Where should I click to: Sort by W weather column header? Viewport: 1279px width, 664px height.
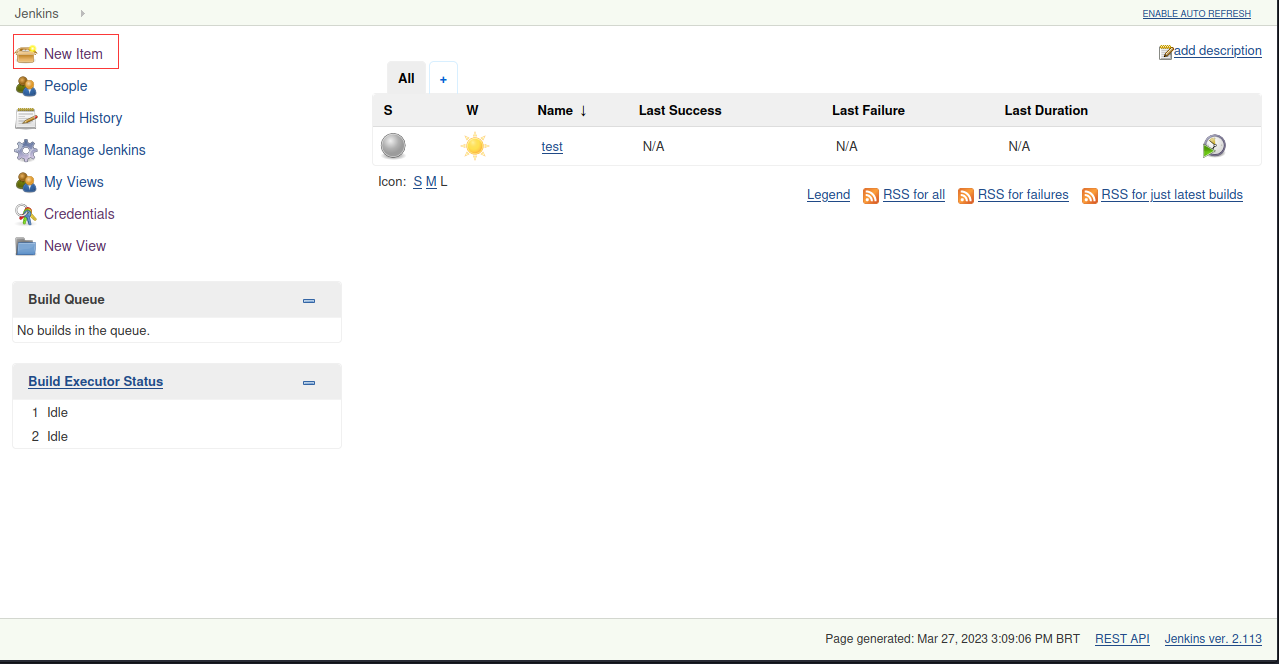tap(473, 110)
